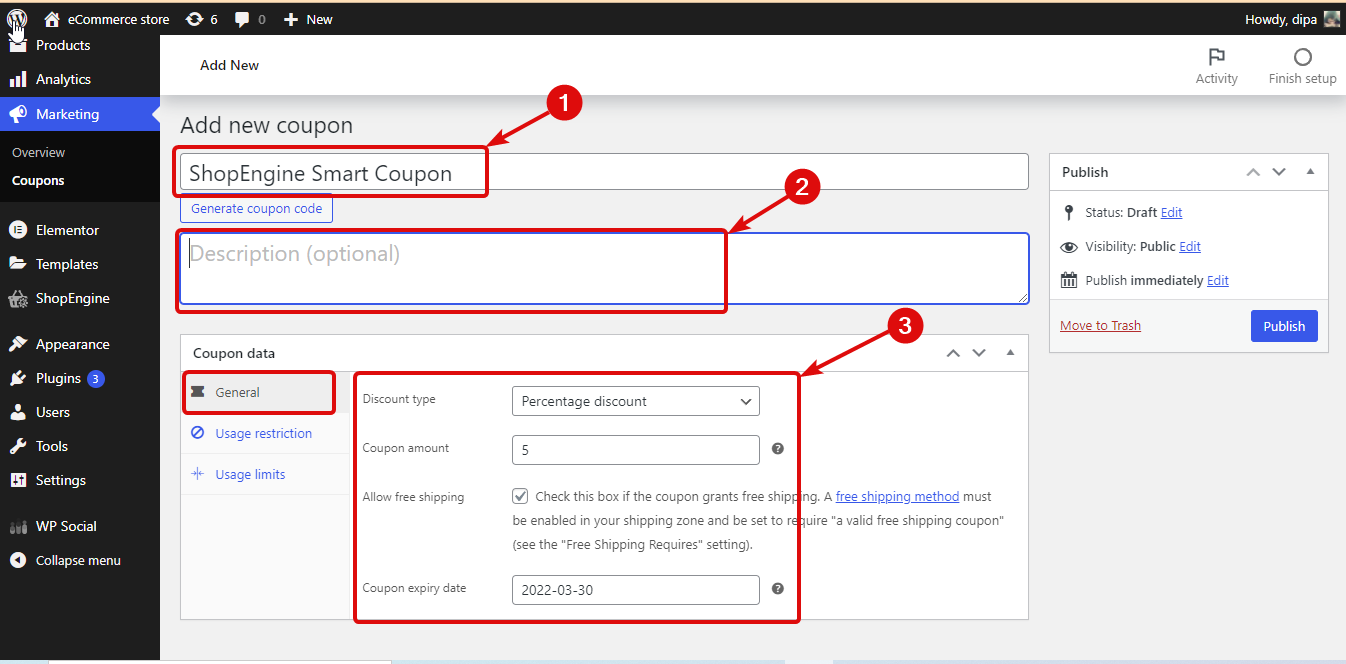This screenshot has height=664, width=1346.
Task: Click the Usage limits icon
Action: 197,474
